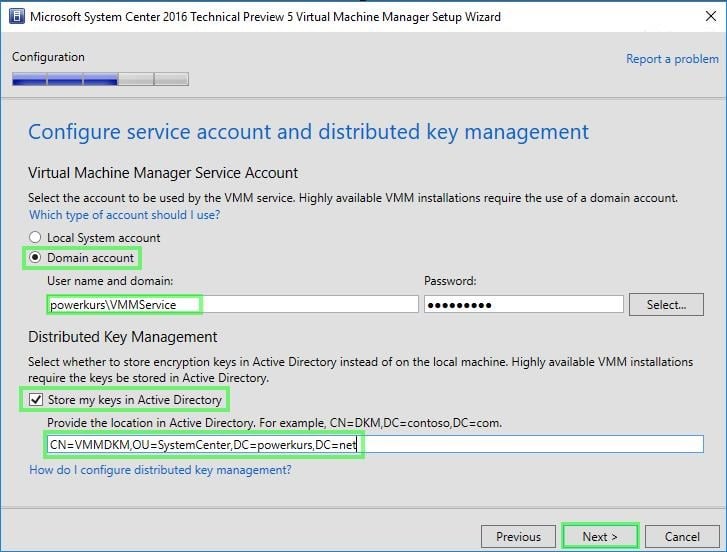The width and height of the screenshot is (727, 552).
Task: Toggle Store my keys in Active Directory
Action: (36, 400)
